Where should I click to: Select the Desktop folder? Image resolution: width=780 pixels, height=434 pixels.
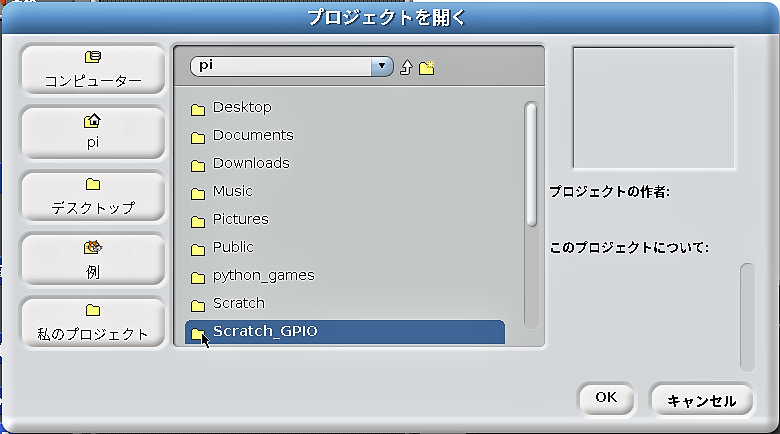345,108
